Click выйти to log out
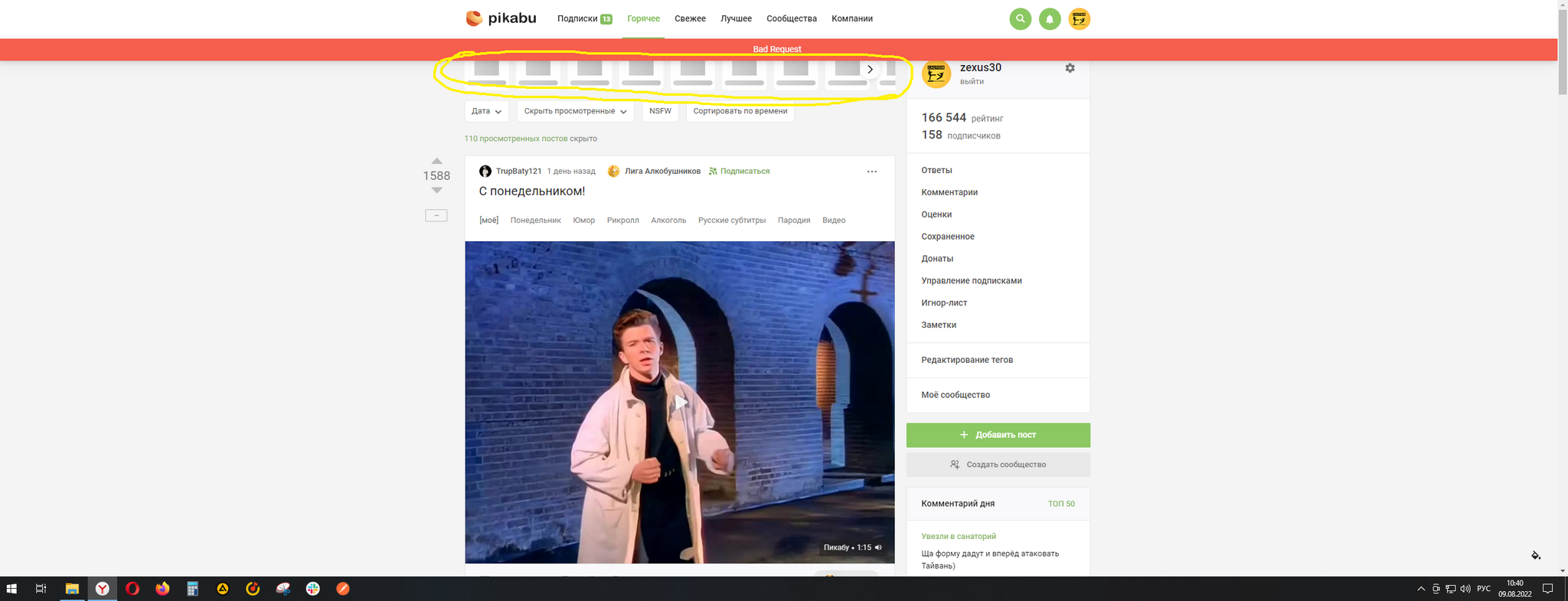This screenshot has width=1568, height=601. (972, 82)
